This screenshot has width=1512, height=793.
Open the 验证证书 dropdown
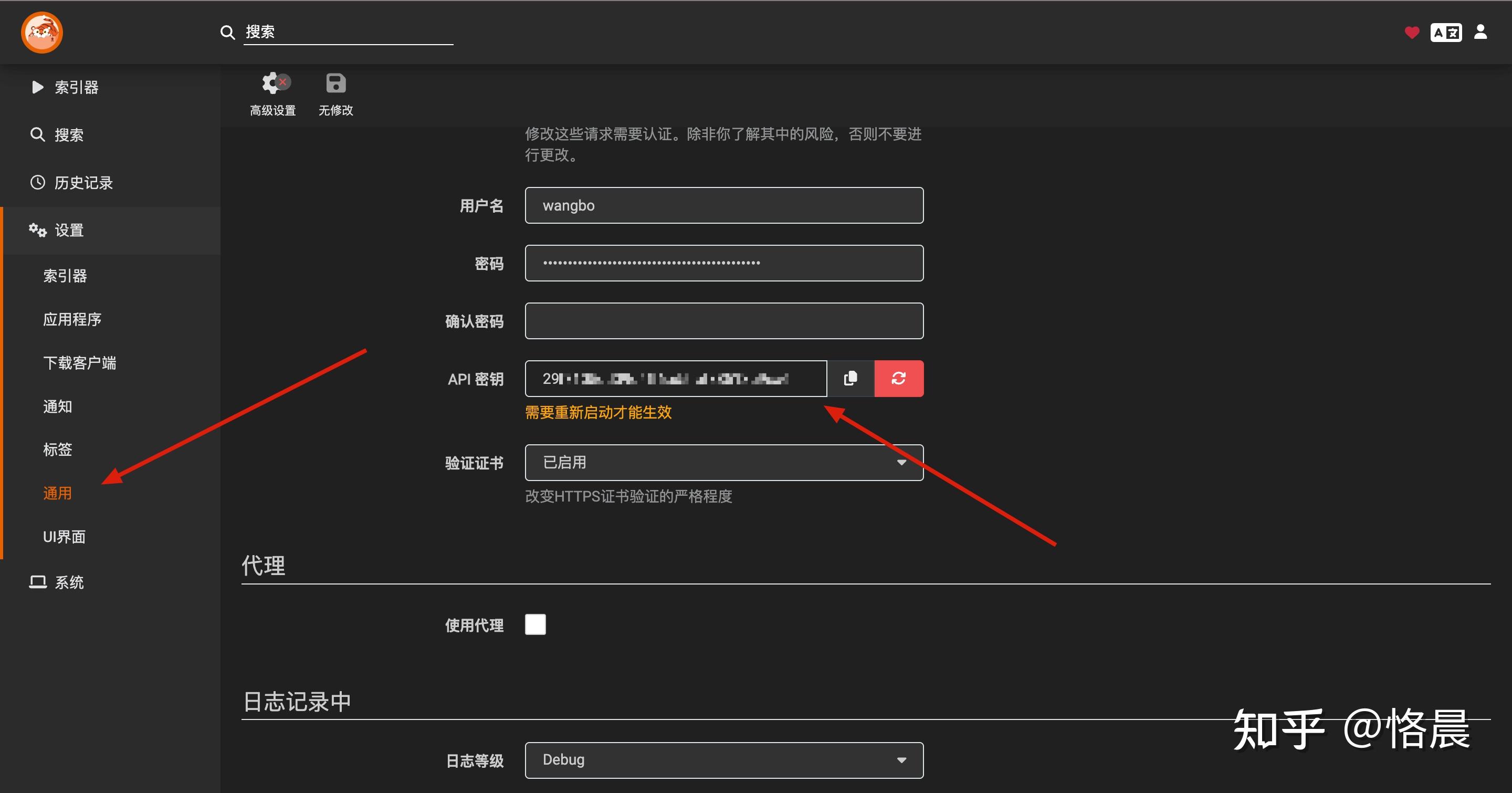tap(724, 463)
